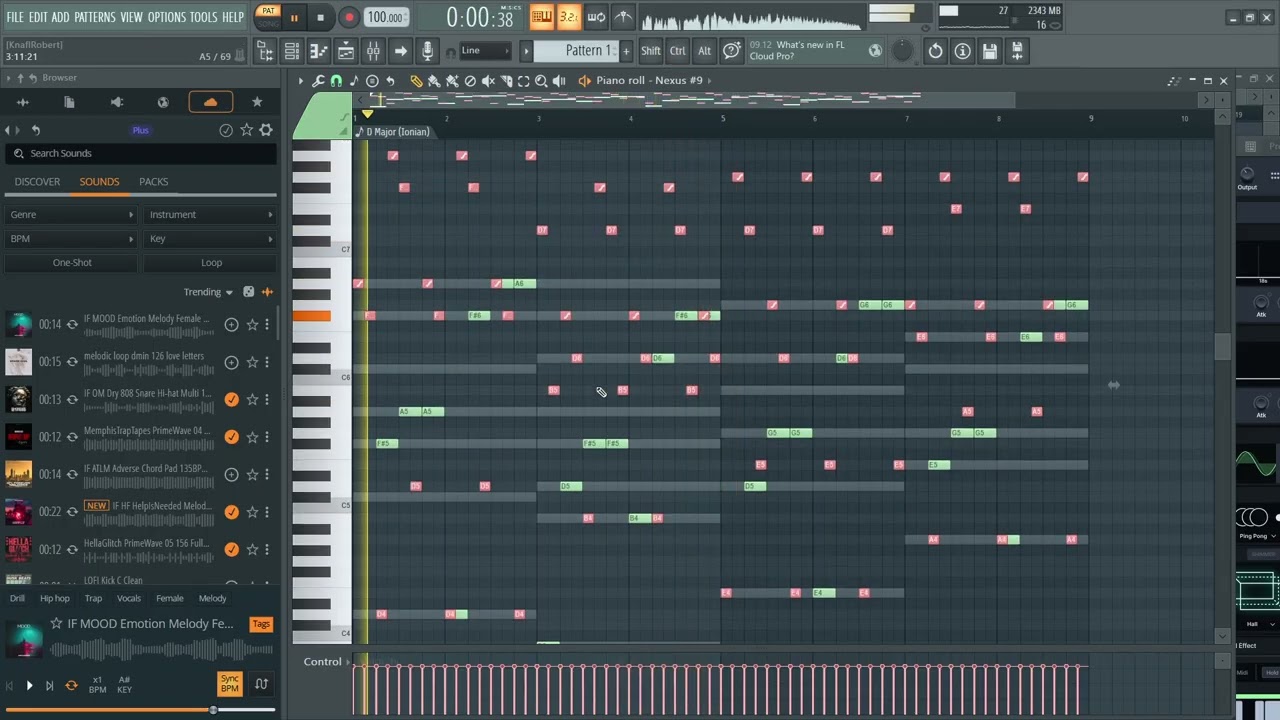
Task: Click the random dice icon beside Trending
Action: pos(249,292)
